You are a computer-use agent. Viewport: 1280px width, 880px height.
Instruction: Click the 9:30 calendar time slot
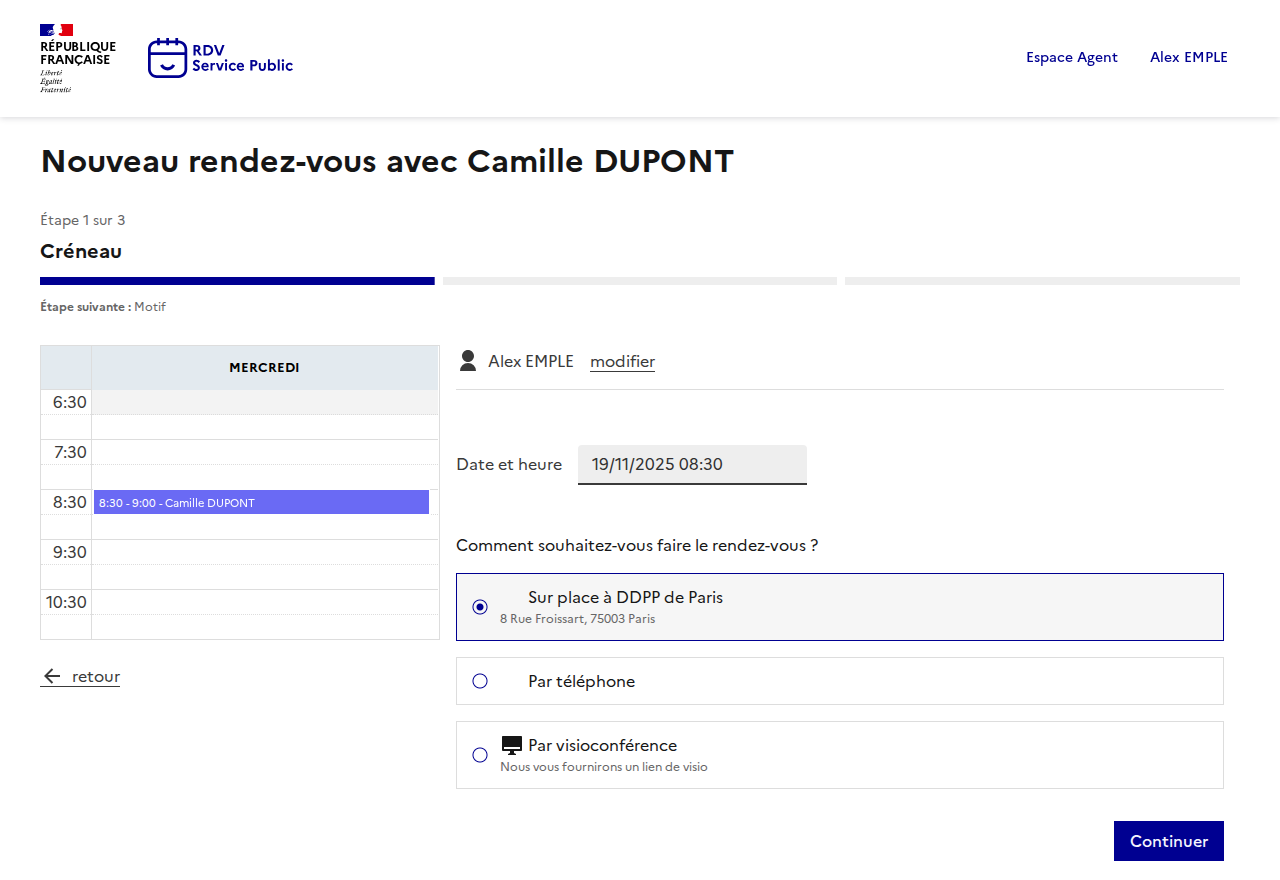tap(264, 552)
